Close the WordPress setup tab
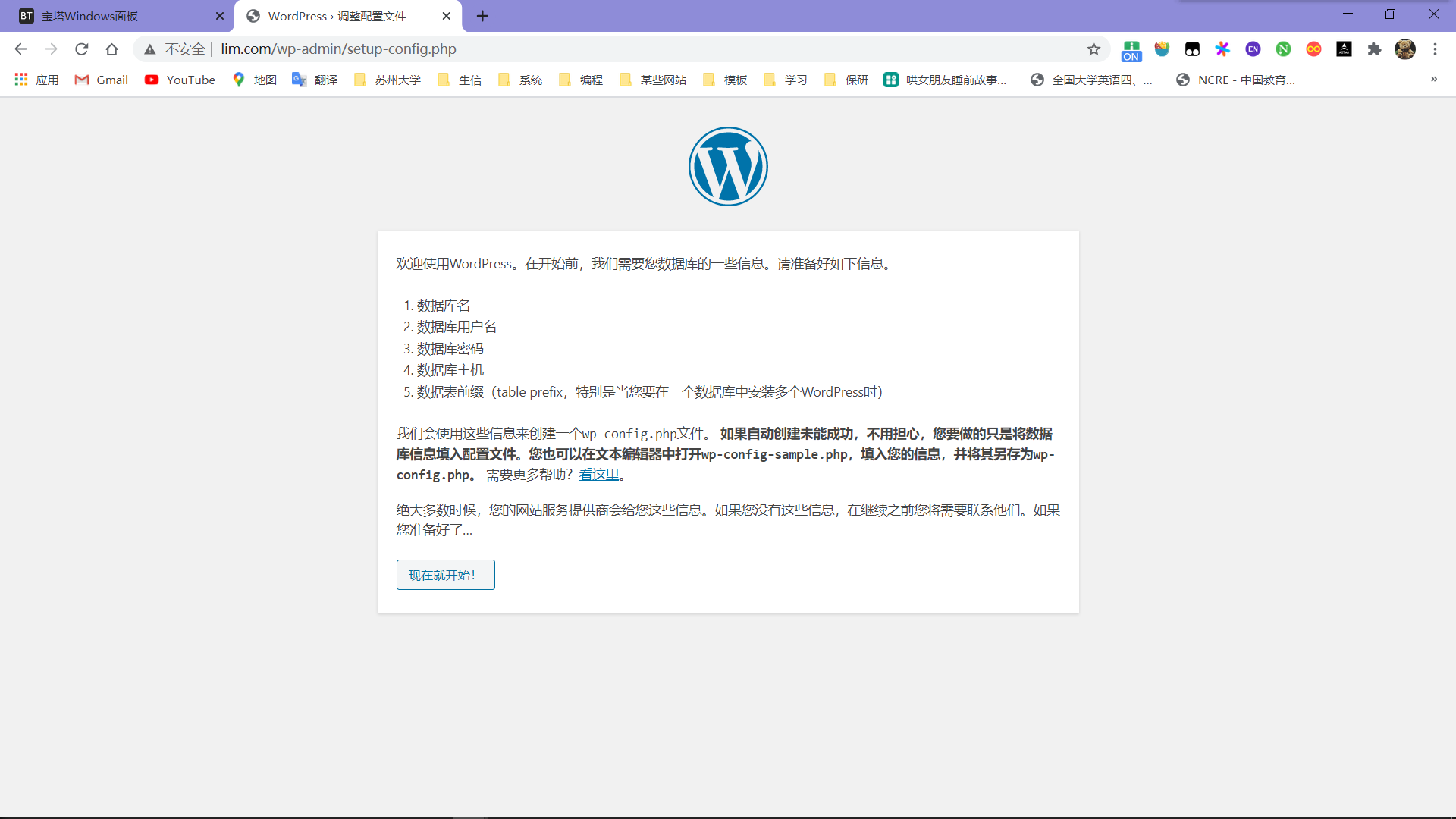Viewport: 1456px width, 819px height. tap(447, 16)
